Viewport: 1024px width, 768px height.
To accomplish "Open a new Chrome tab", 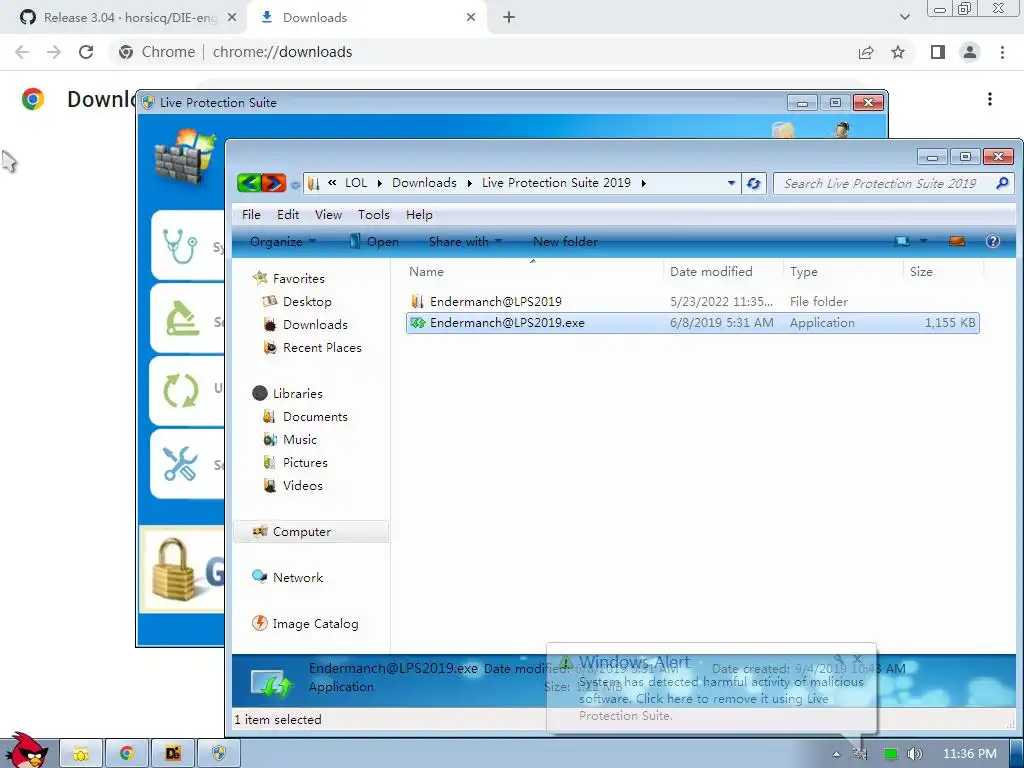I will pyautogui.click(x=509, y=18).
